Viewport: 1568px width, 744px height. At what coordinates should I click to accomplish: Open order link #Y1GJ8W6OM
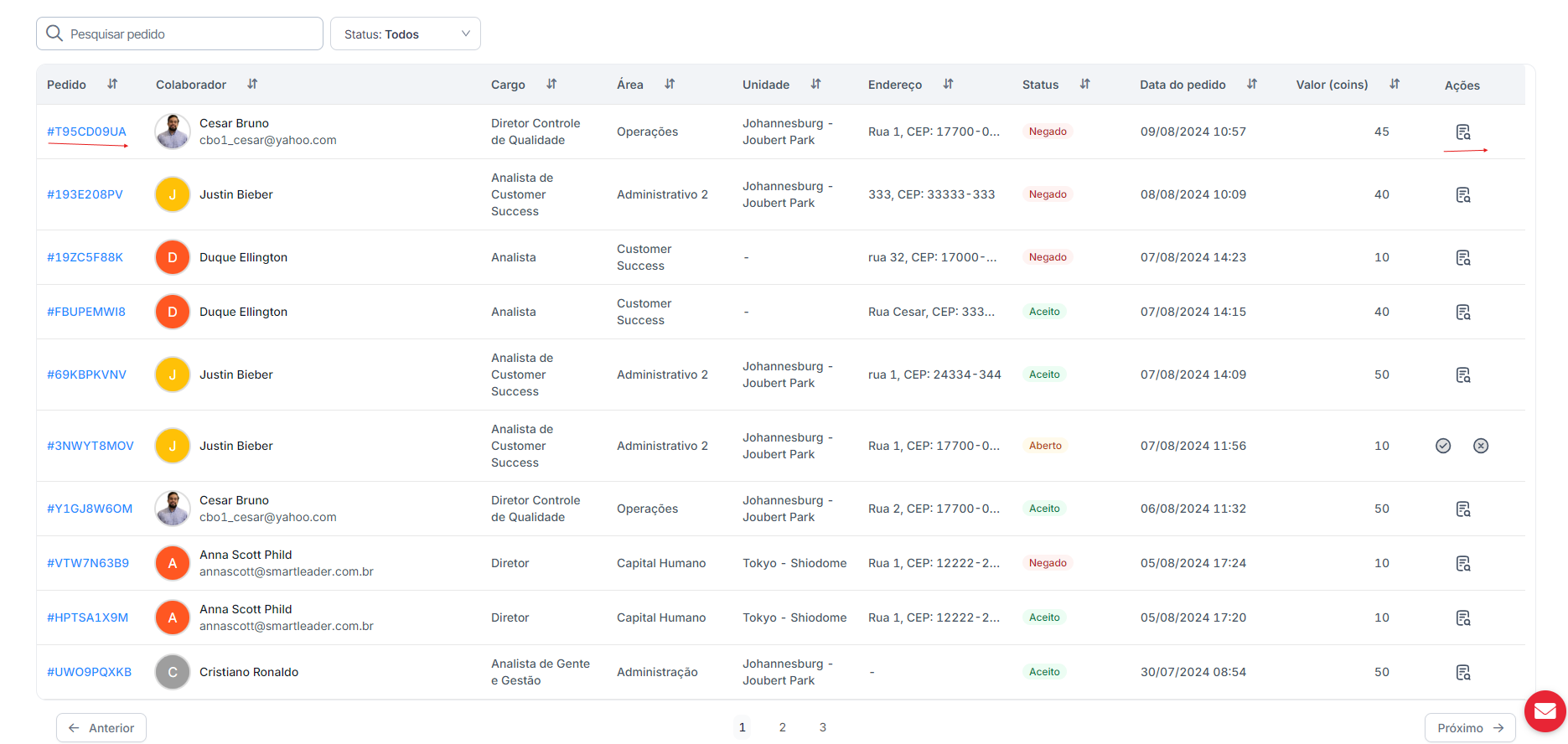(90, 509)
